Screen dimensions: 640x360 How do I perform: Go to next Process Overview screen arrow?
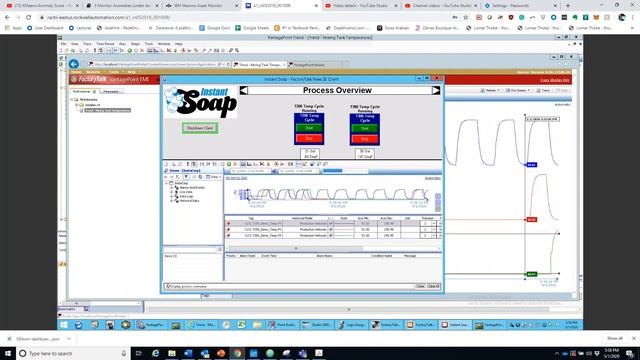tap(436, 90)
